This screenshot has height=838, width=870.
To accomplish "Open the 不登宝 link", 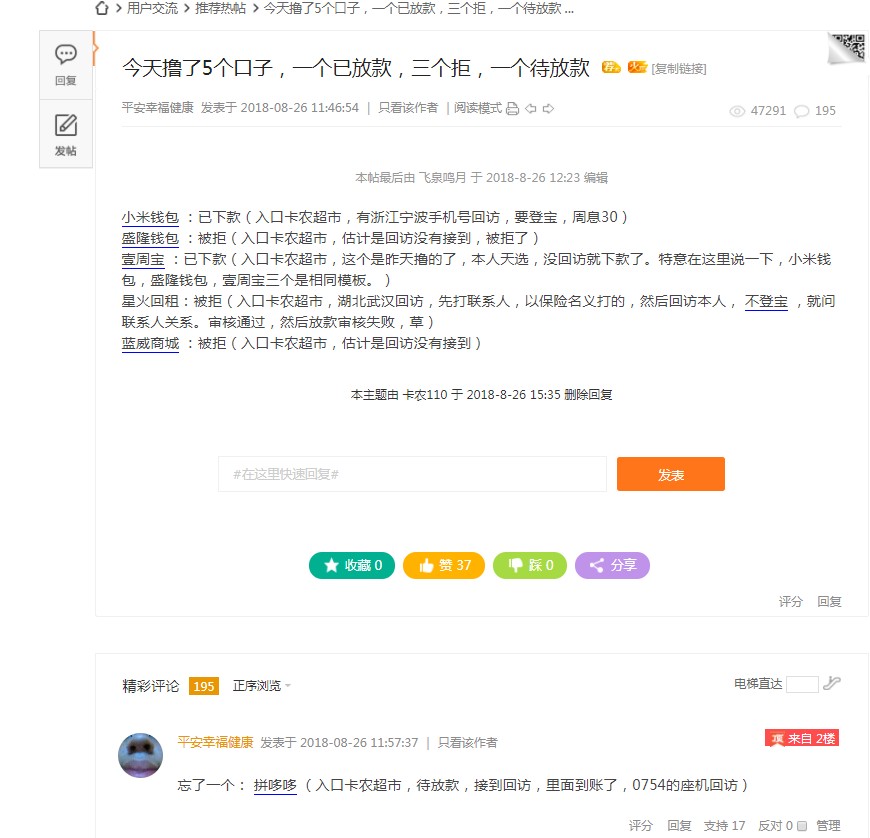I will pos(766,301).
